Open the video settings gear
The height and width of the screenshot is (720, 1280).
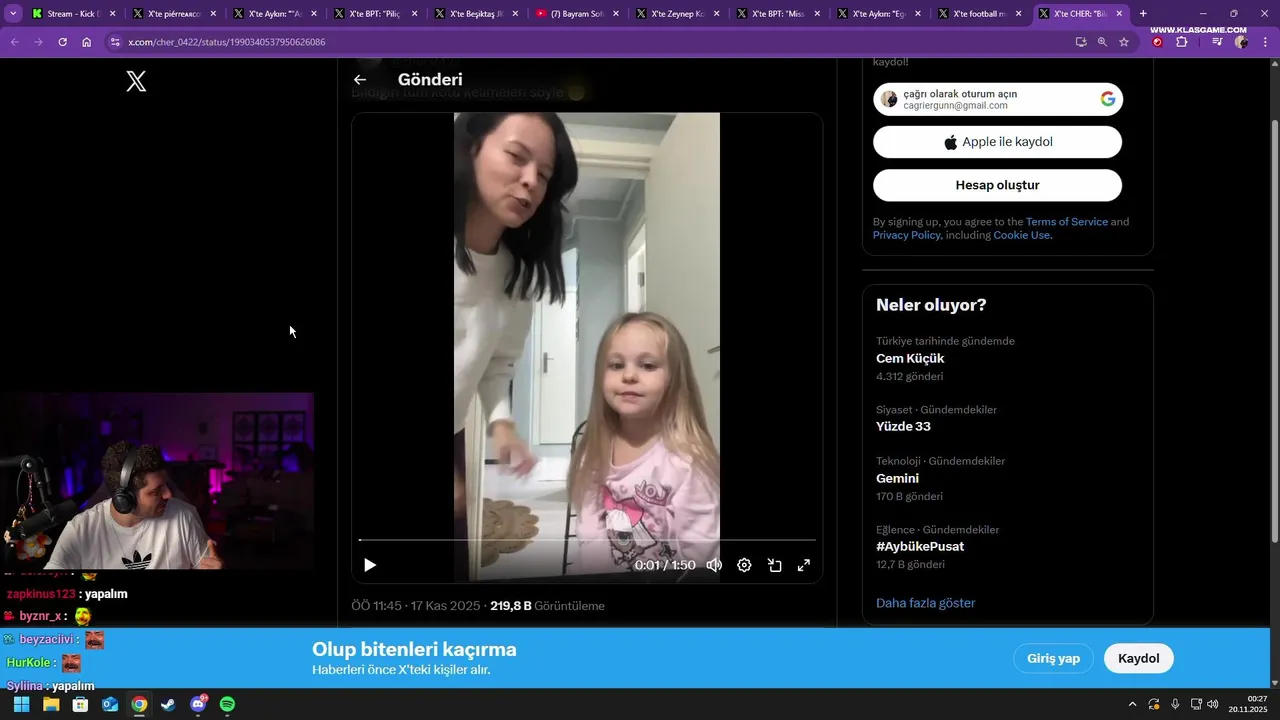[744, 565]
